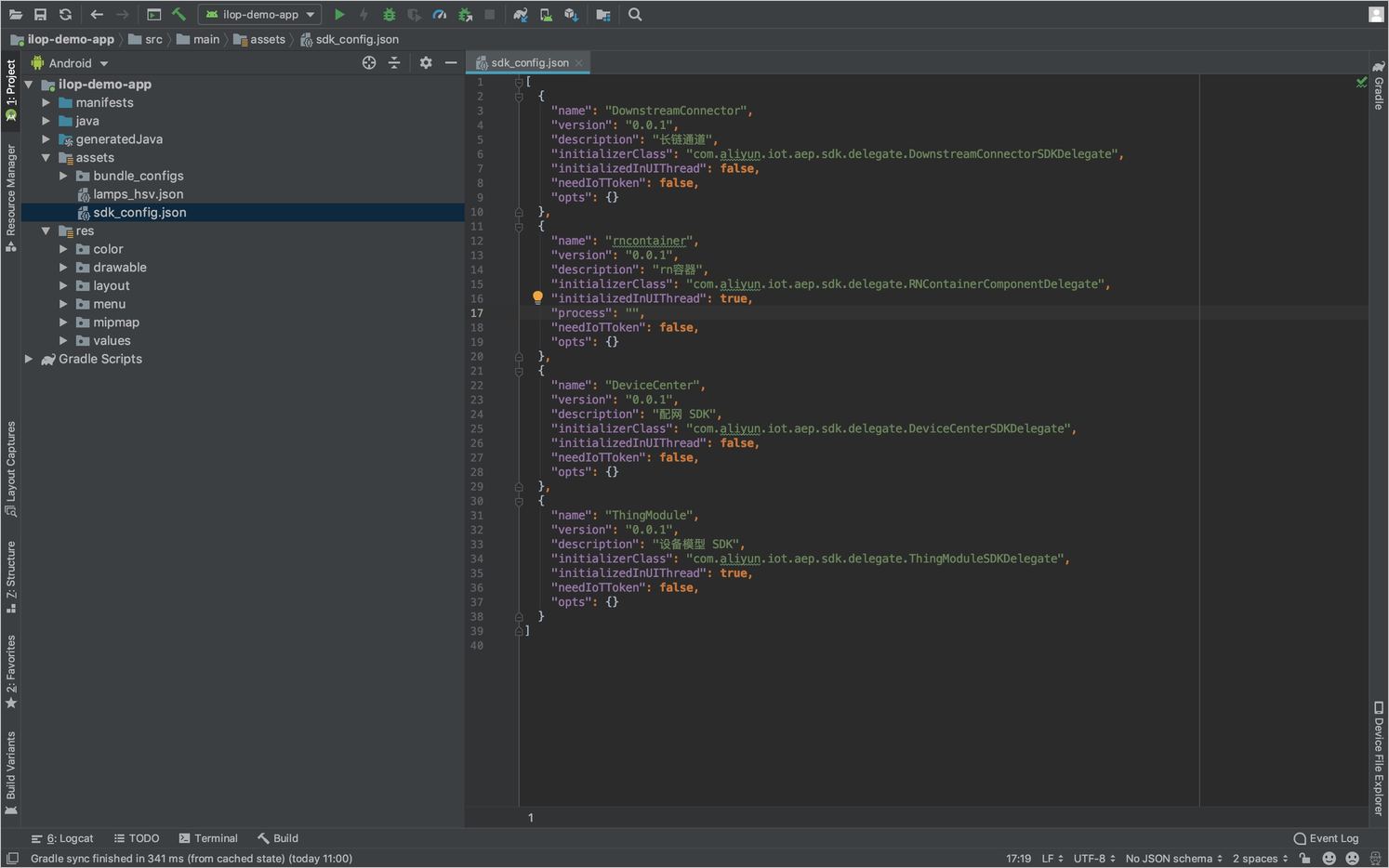This screenshot has height=868, width=1389.
Task: Click the Sync/Refresh toolbar icon
Action: [65, 15]
